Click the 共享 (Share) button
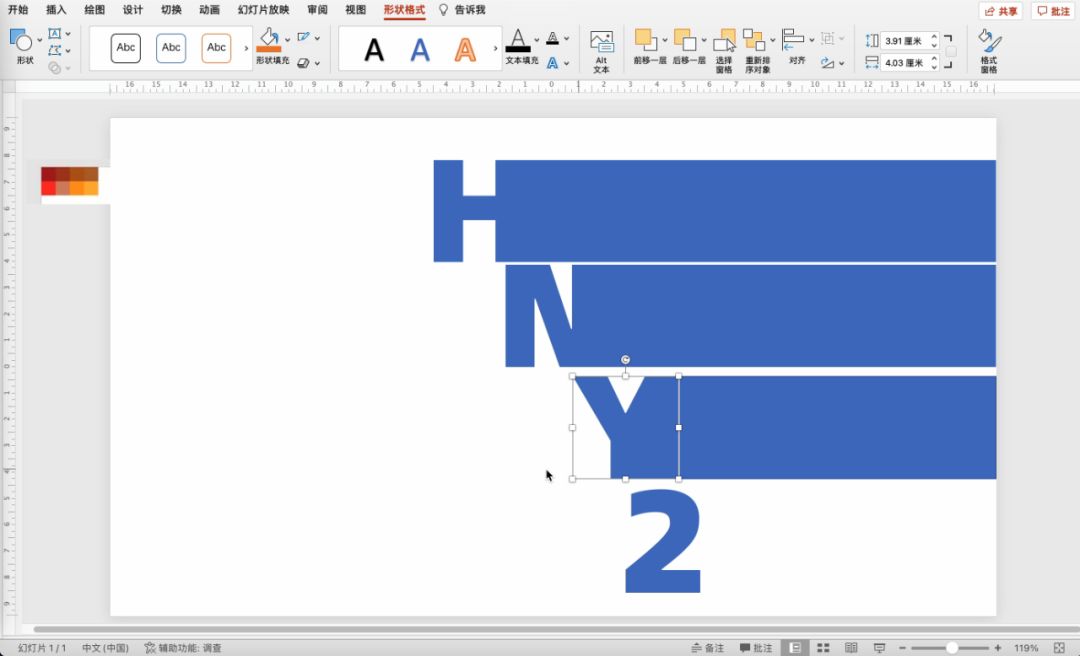This screenshot has width=1080, height=656. click(x=1000, y=11)
